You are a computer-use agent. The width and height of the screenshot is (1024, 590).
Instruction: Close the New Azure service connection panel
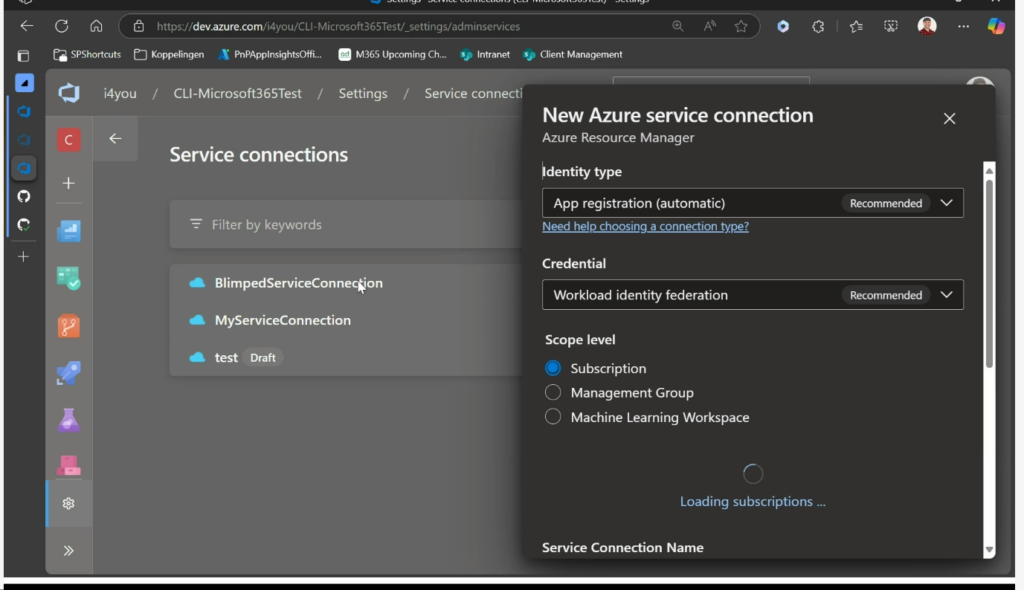(x=949, y=118)
